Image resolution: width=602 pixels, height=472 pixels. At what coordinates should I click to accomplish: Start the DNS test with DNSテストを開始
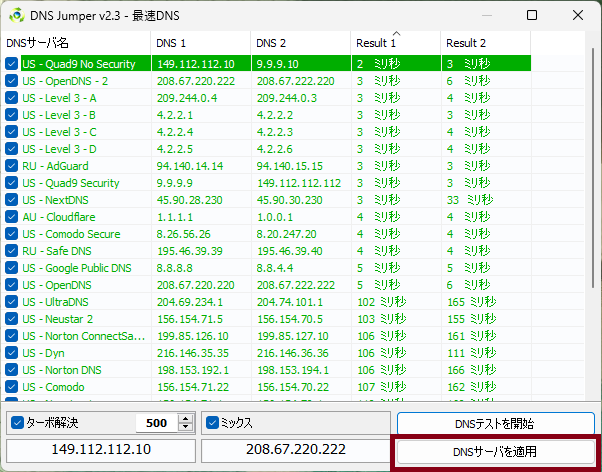496,423
